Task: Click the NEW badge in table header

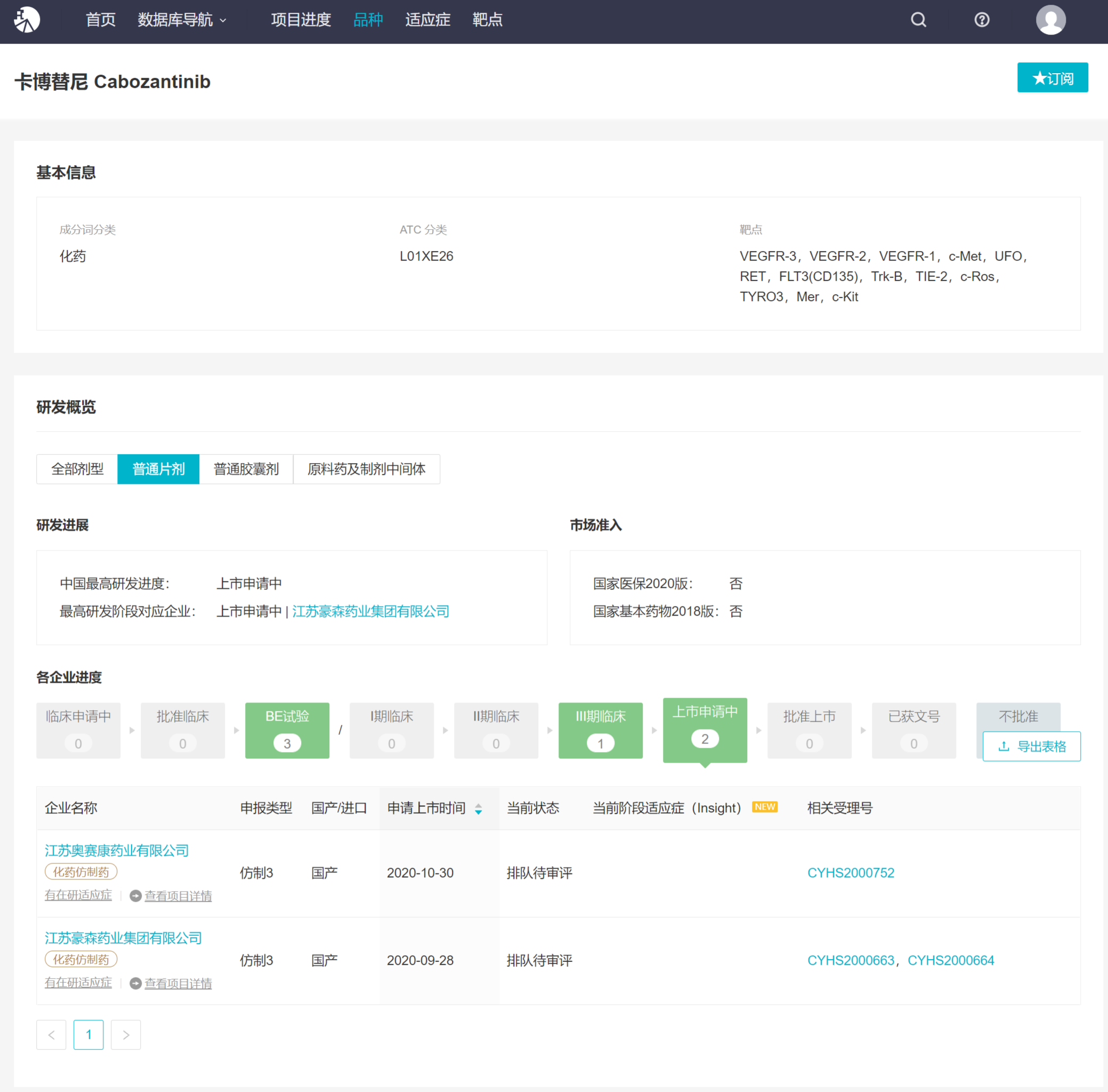Action: [x=764, y=807]
